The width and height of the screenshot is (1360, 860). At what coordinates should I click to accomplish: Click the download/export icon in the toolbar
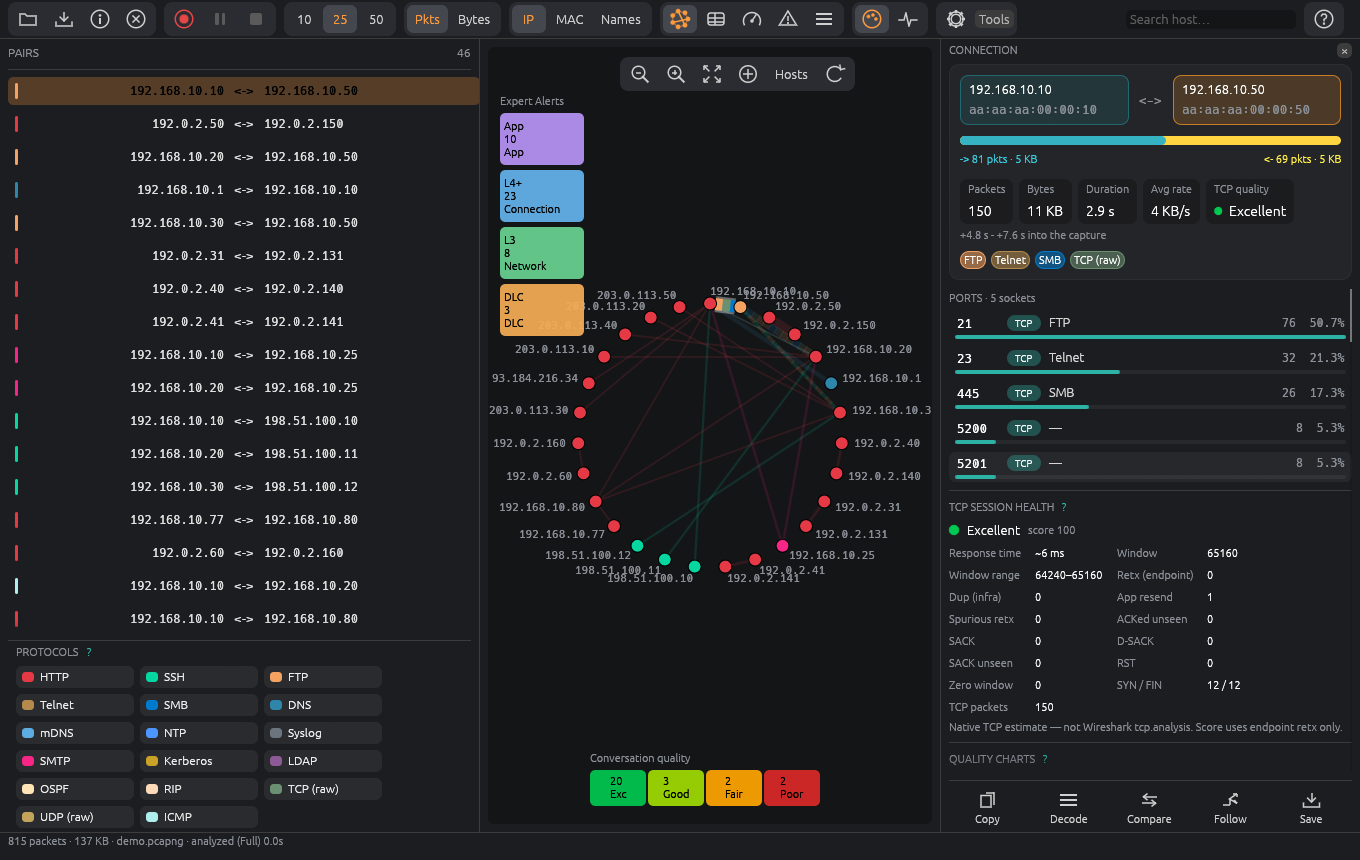point(64,19)
